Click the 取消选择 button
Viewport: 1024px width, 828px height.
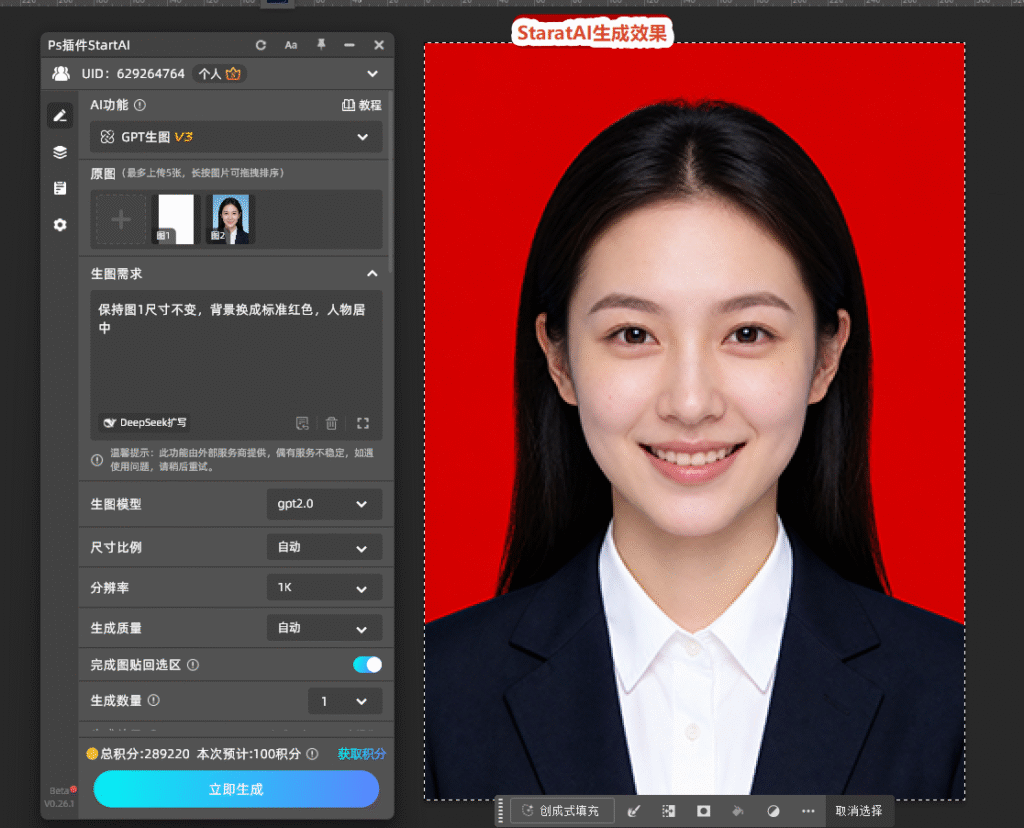(858, 811)
